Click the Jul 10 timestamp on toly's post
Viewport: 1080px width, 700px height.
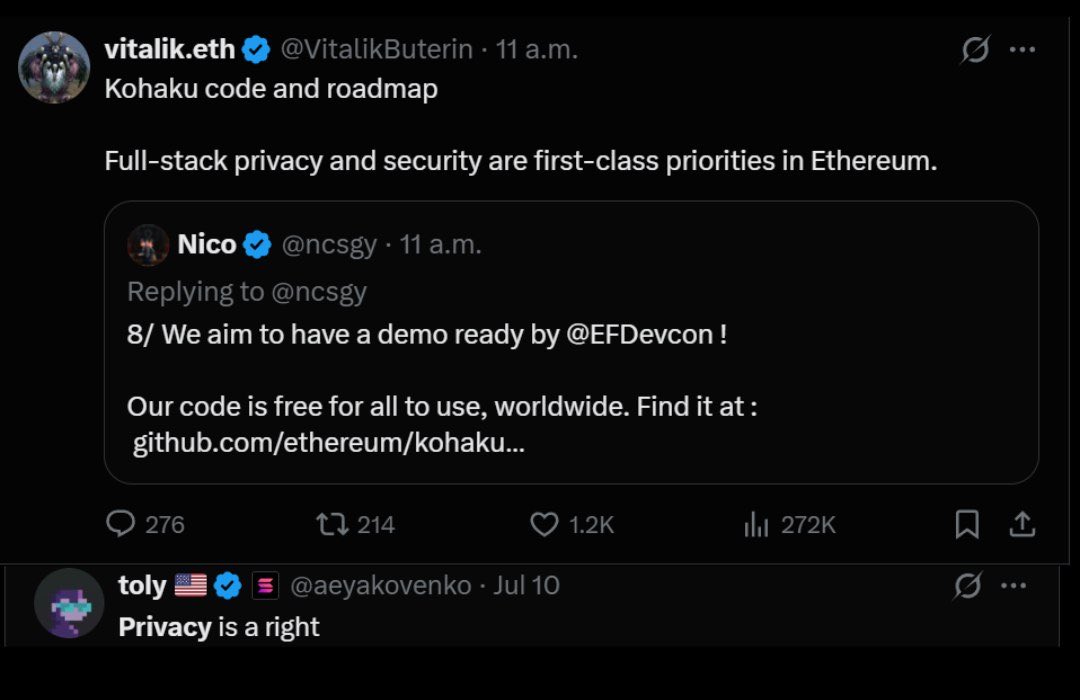pos(526,585)
